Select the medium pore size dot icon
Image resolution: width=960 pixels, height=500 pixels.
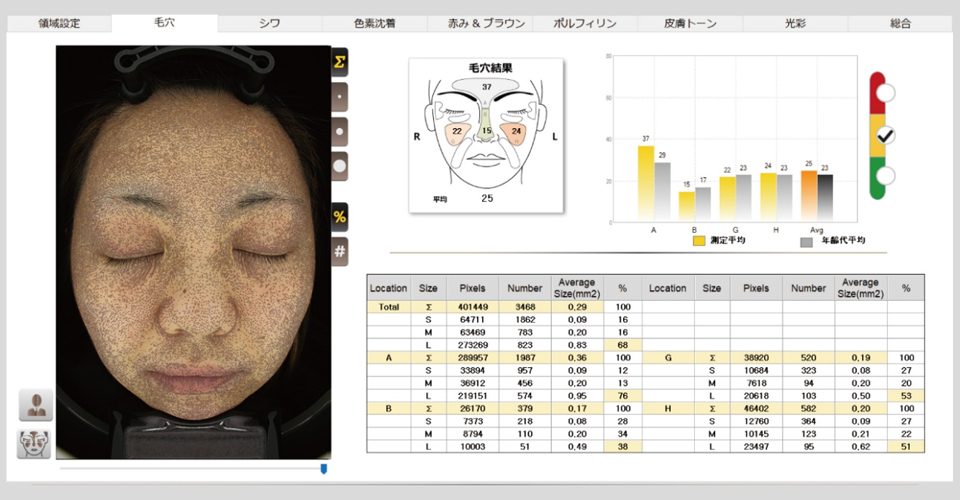pyautogui.click(x=340, y=130)
